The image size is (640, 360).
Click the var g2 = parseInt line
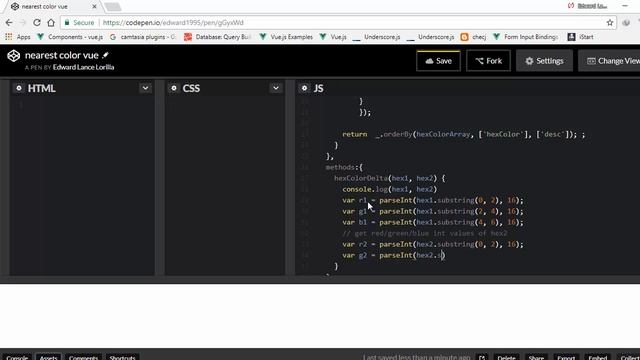[394, 256]
